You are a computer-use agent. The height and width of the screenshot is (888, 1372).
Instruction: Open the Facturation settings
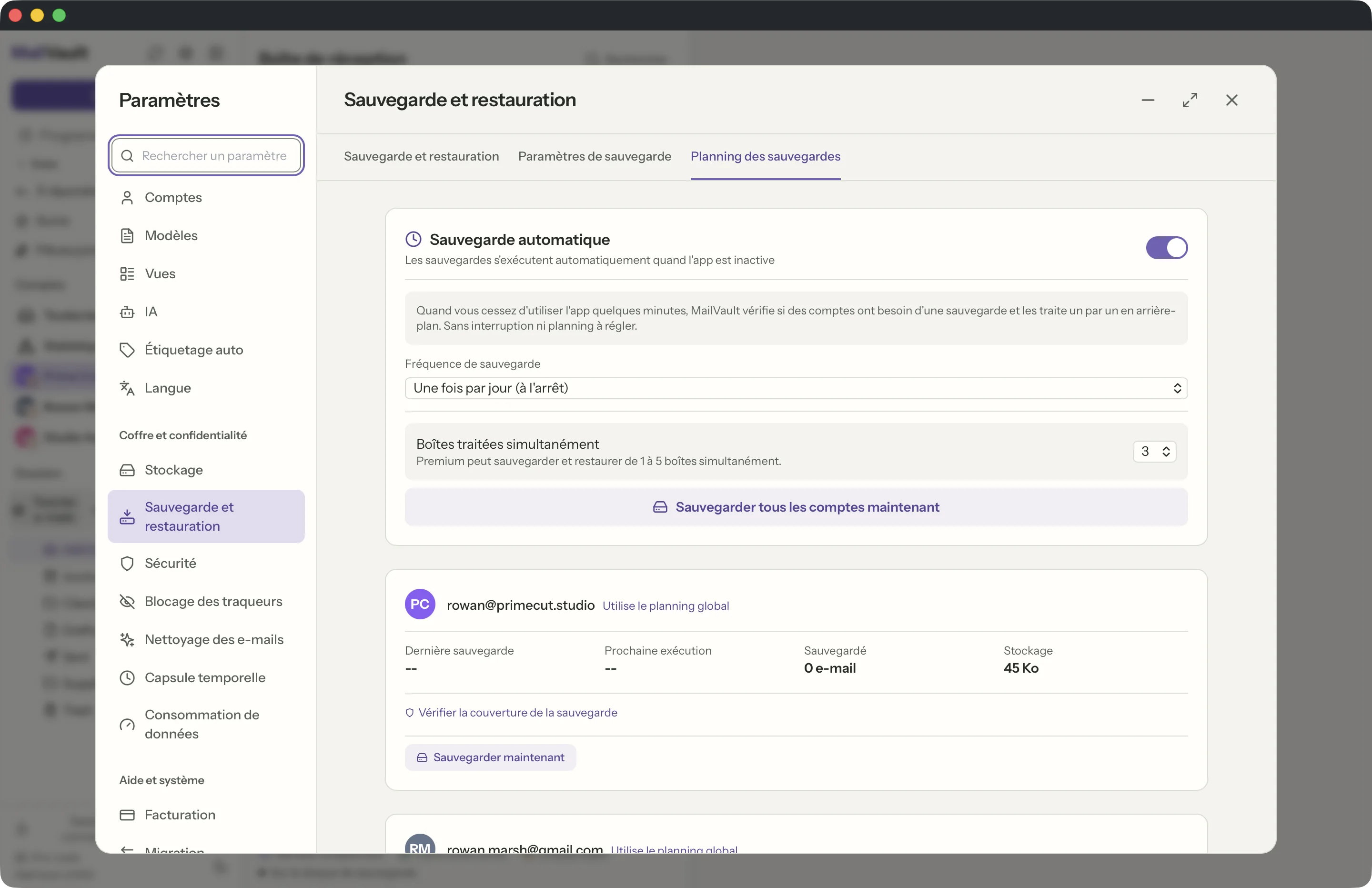[x=206, y=815]
